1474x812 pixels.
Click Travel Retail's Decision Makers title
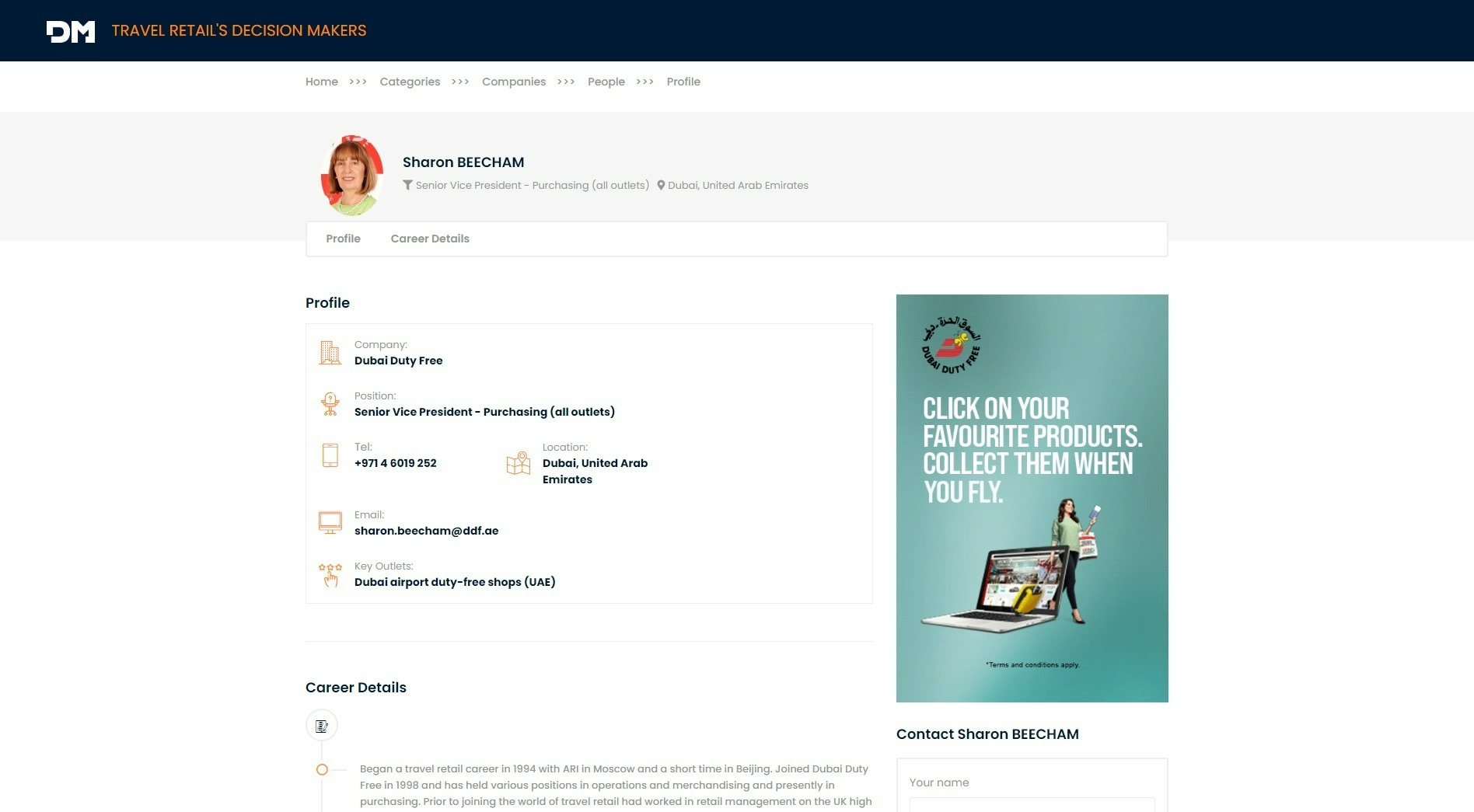pyautogui.click(x=239, y=30)
